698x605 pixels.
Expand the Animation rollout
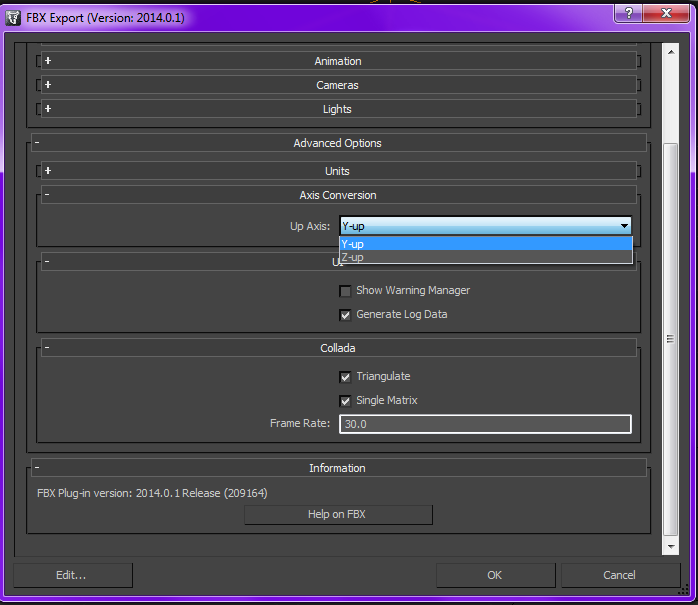point(338,61)
